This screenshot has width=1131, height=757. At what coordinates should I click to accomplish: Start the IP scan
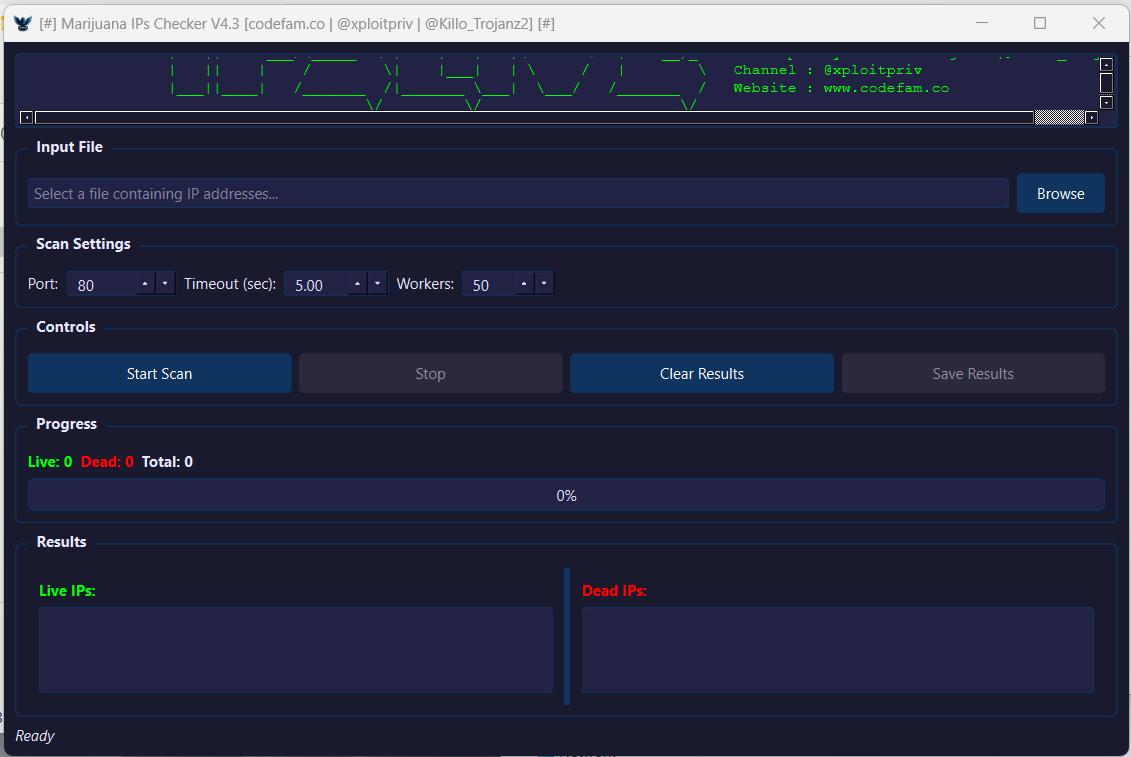(x=159, y=374)
